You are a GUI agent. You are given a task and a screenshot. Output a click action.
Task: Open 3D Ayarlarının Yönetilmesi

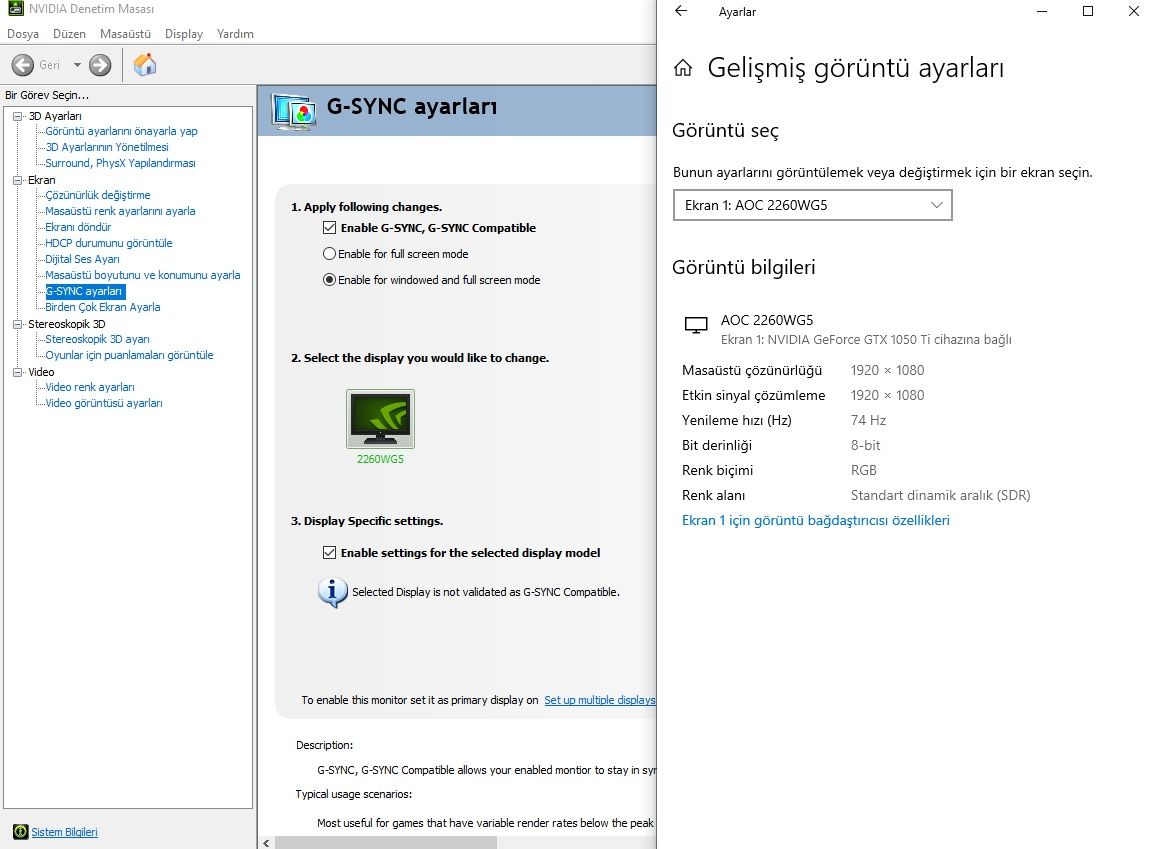click(x=107, y=147)
